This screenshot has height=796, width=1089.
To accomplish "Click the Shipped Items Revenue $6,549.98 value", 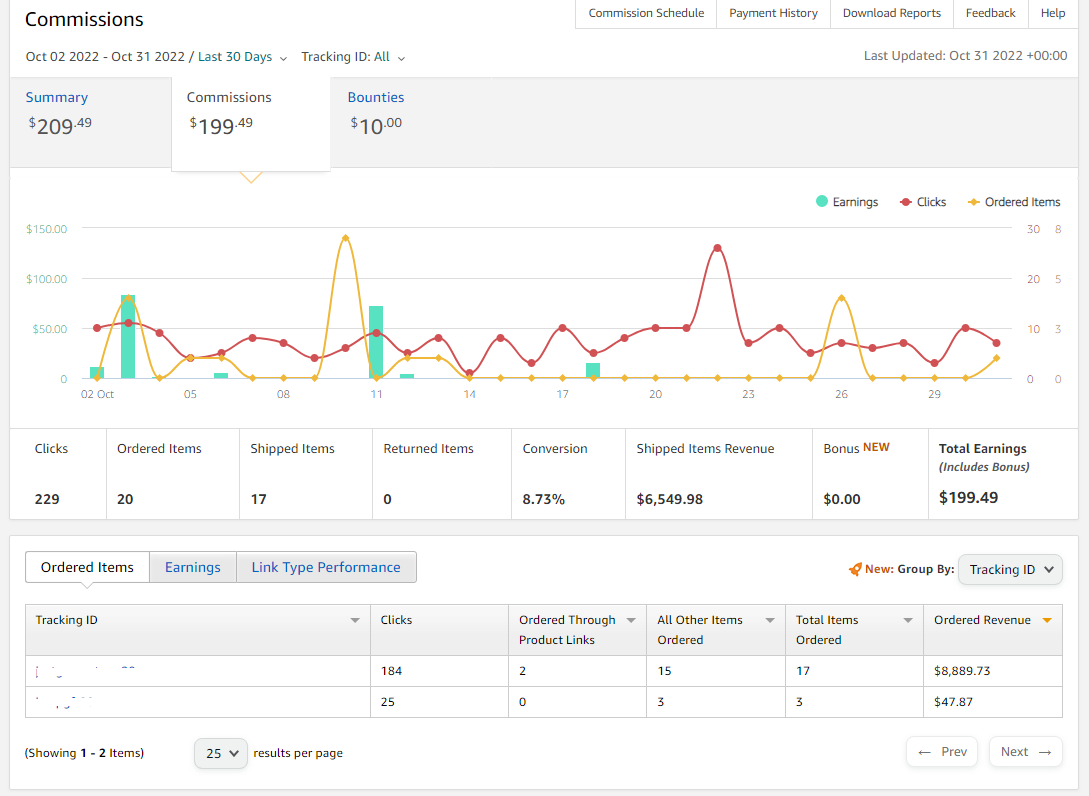I will coord(670,499).
